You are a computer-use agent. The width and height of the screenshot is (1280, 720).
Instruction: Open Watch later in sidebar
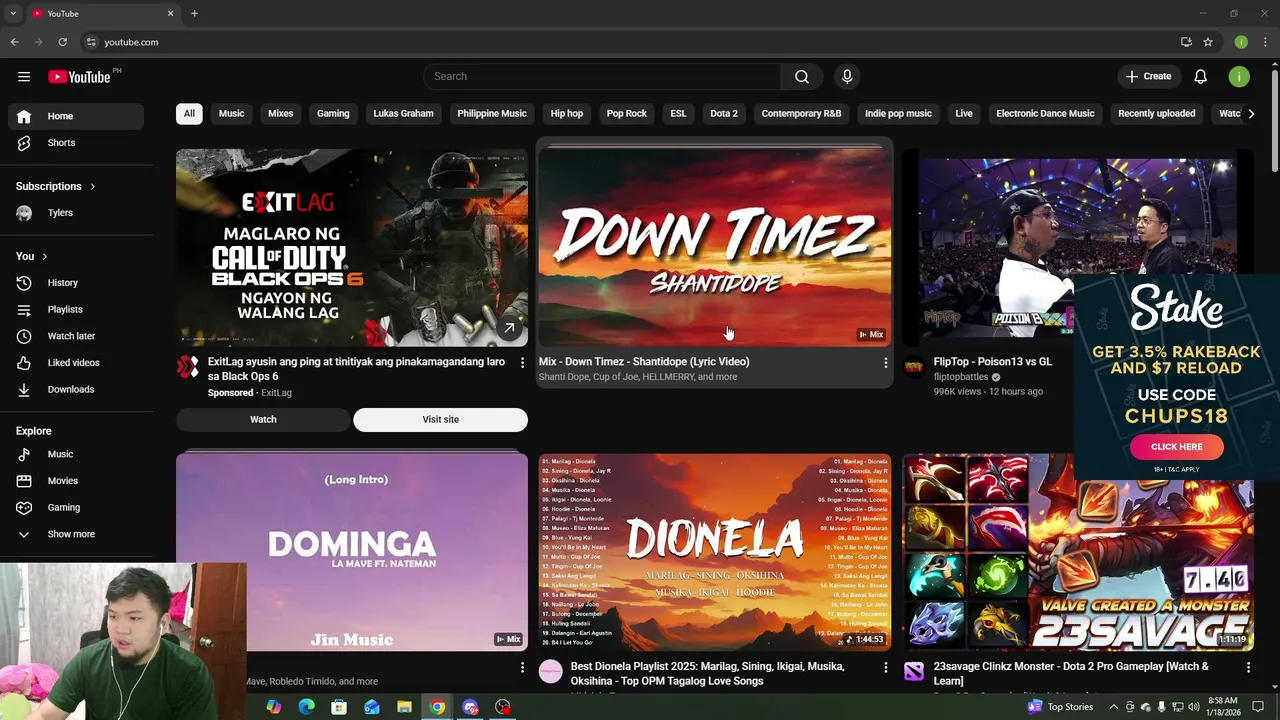(x=76, y=336)
